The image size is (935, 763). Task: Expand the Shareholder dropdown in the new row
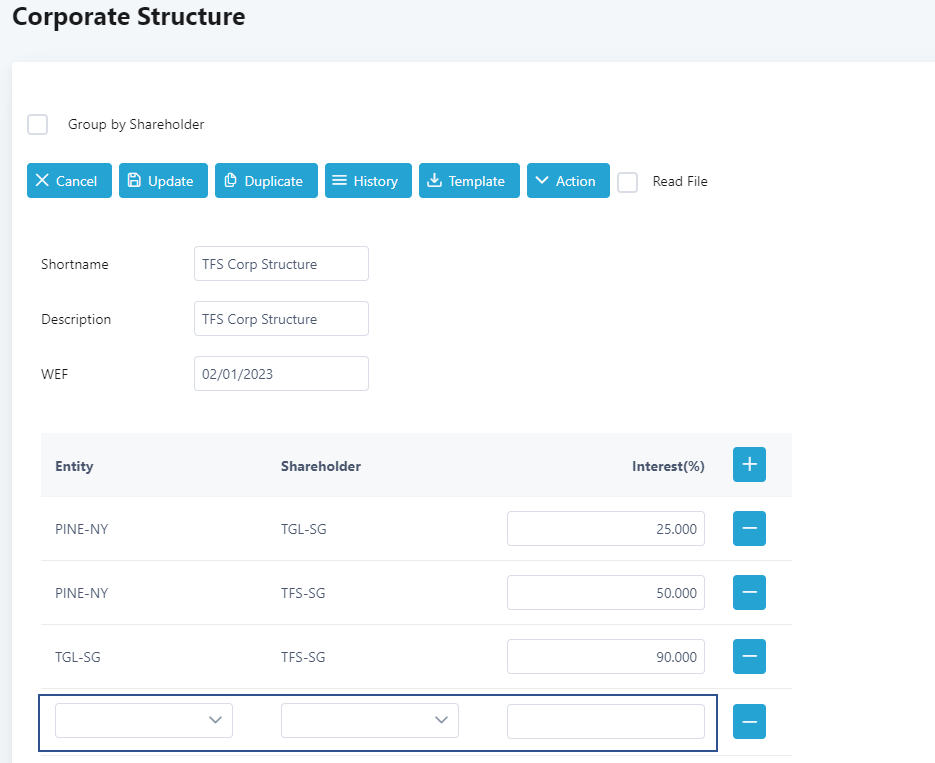point(370,721)
